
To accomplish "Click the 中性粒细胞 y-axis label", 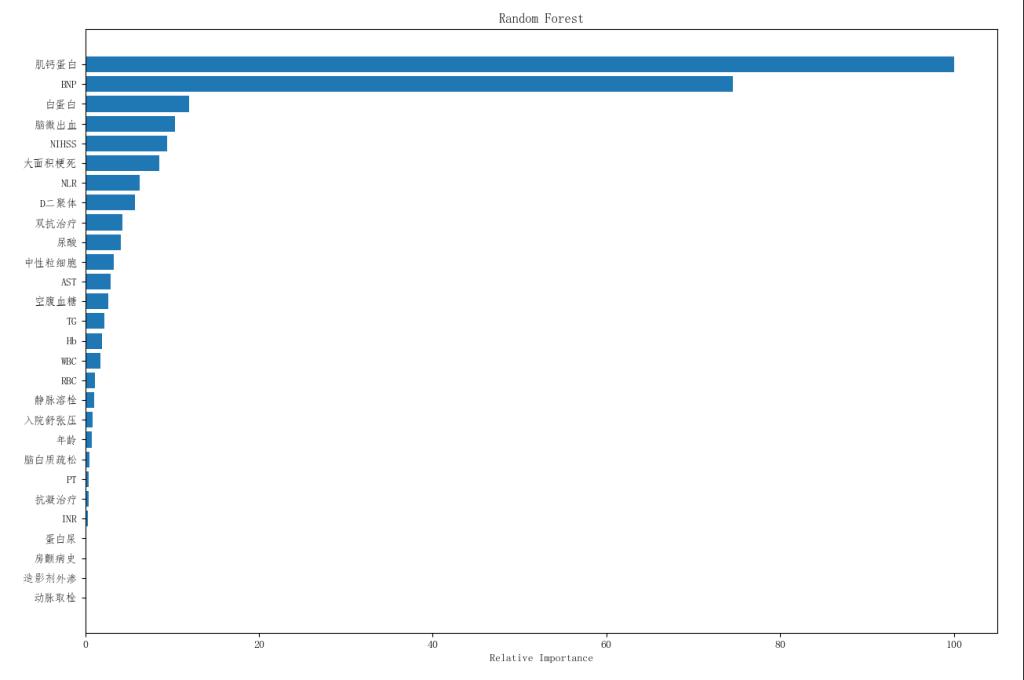I will click(50, 262).
